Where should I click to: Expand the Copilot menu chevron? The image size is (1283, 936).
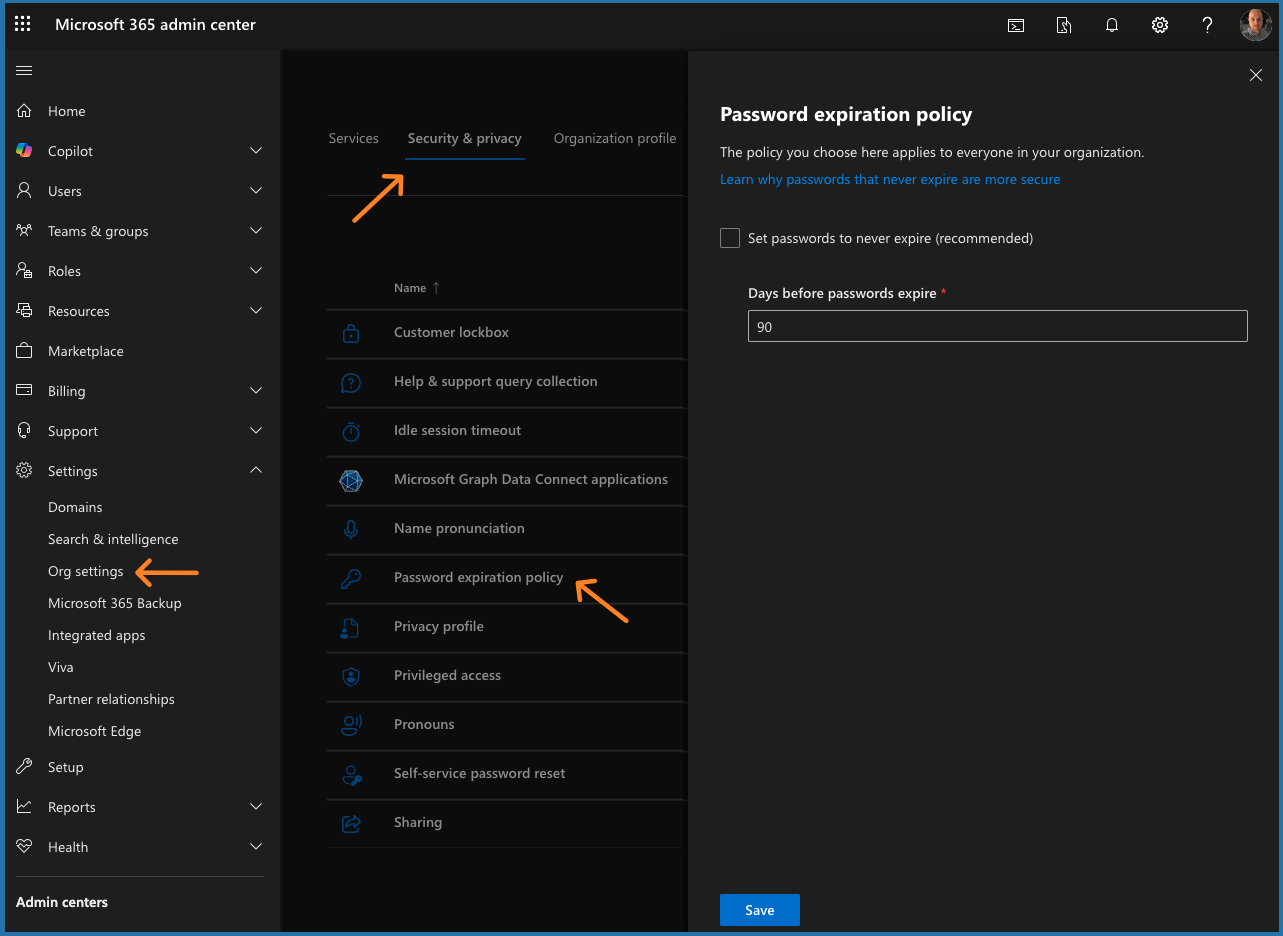[x=256, y=151]
